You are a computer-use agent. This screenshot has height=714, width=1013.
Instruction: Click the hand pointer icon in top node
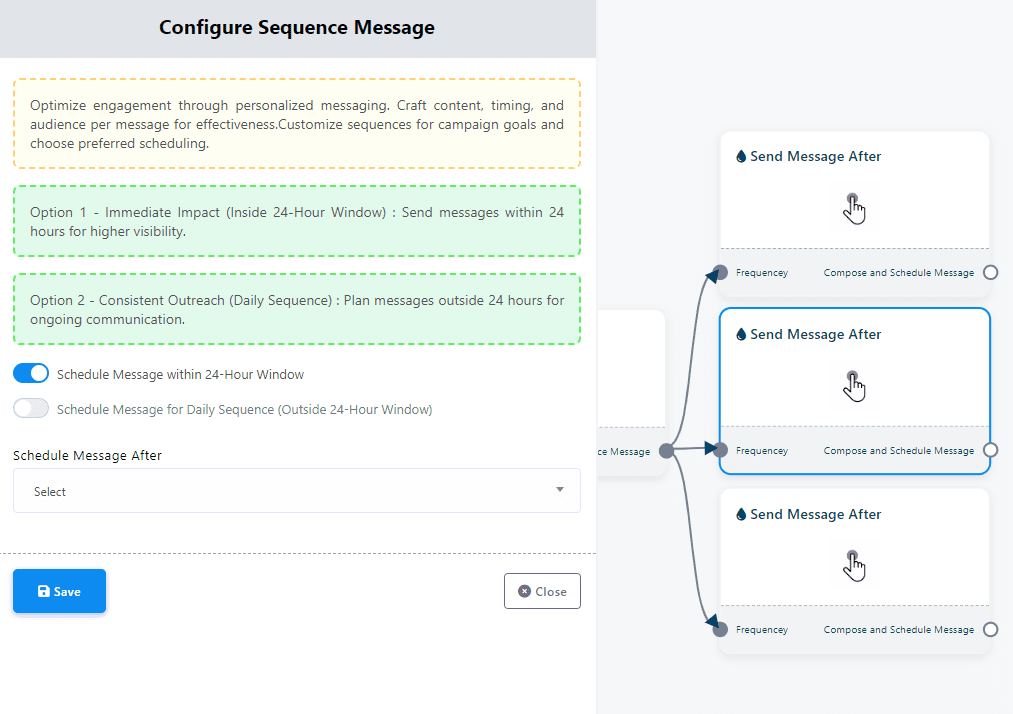(854, 209)
